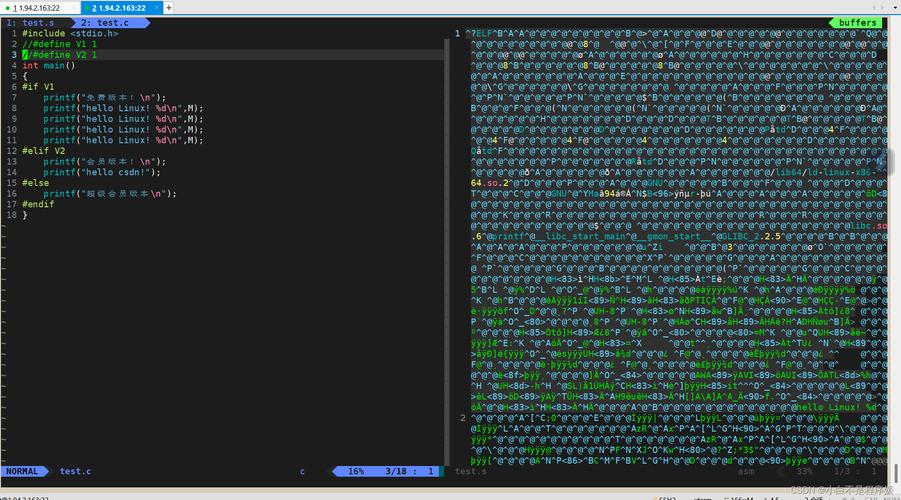Image resolution: width=901 pixels, height=500 pixels.
Task: Click the opening brace on line 5
Action: 25,76
